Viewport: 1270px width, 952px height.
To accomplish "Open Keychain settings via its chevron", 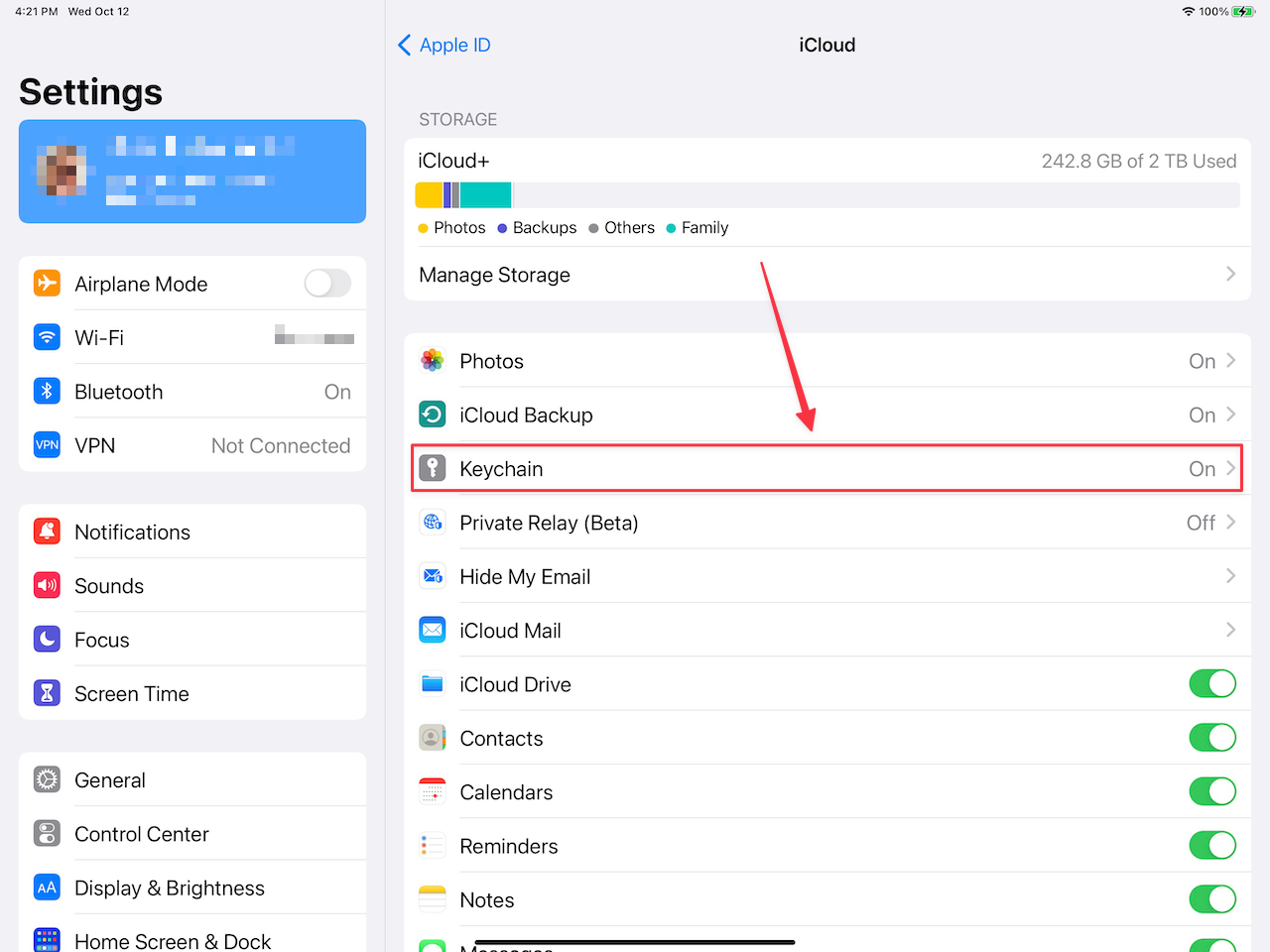I will [1231, 468].
